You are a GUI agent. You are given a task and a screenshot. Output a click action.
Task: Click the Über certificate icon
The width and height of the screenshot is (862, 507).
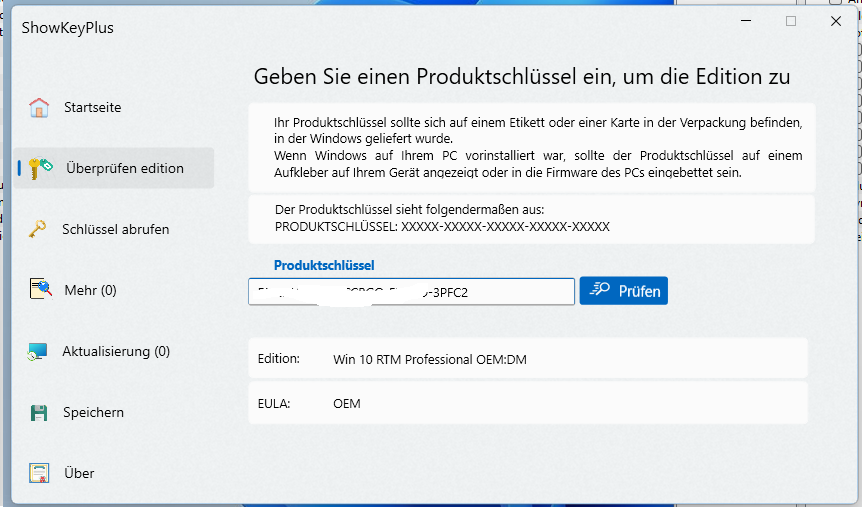[39, 473]
